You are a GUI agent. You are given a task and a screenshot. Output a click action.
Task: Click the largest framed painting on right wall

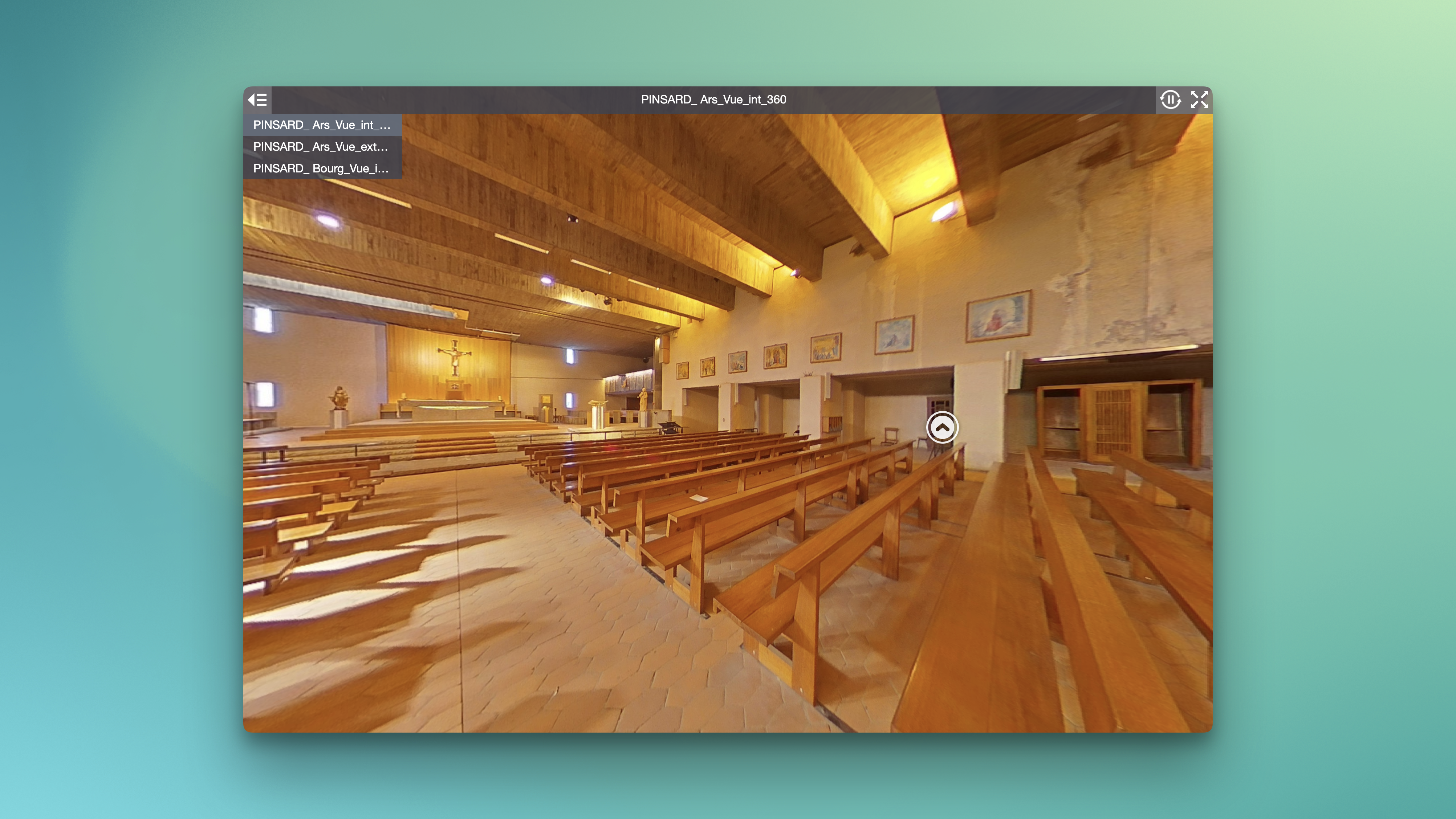tap(998, 316)
